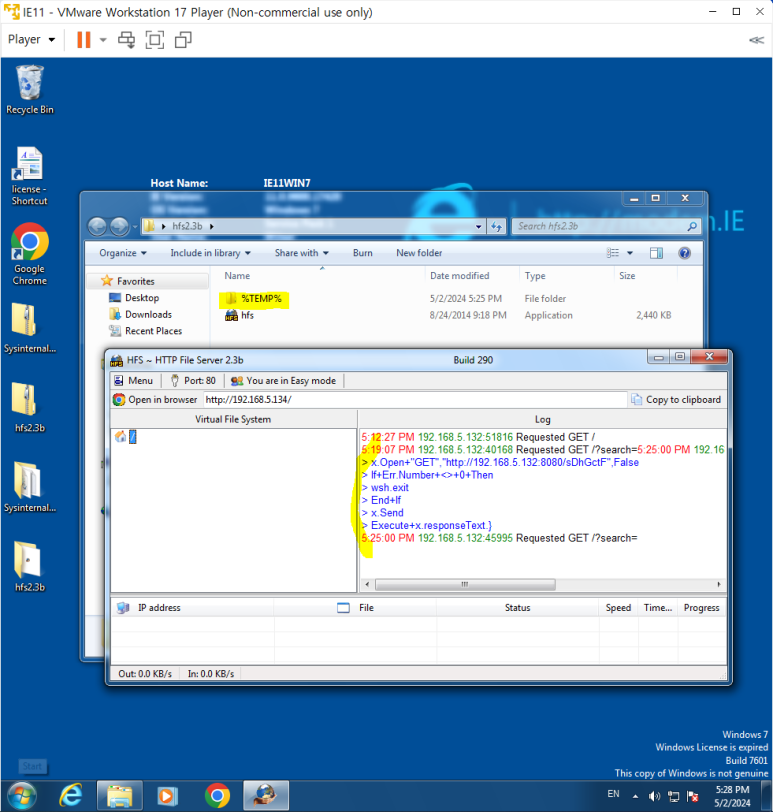The width and height of the screenshot is (773, 812).
Task: Open the Windows Start orb
Action: [22, 795]
